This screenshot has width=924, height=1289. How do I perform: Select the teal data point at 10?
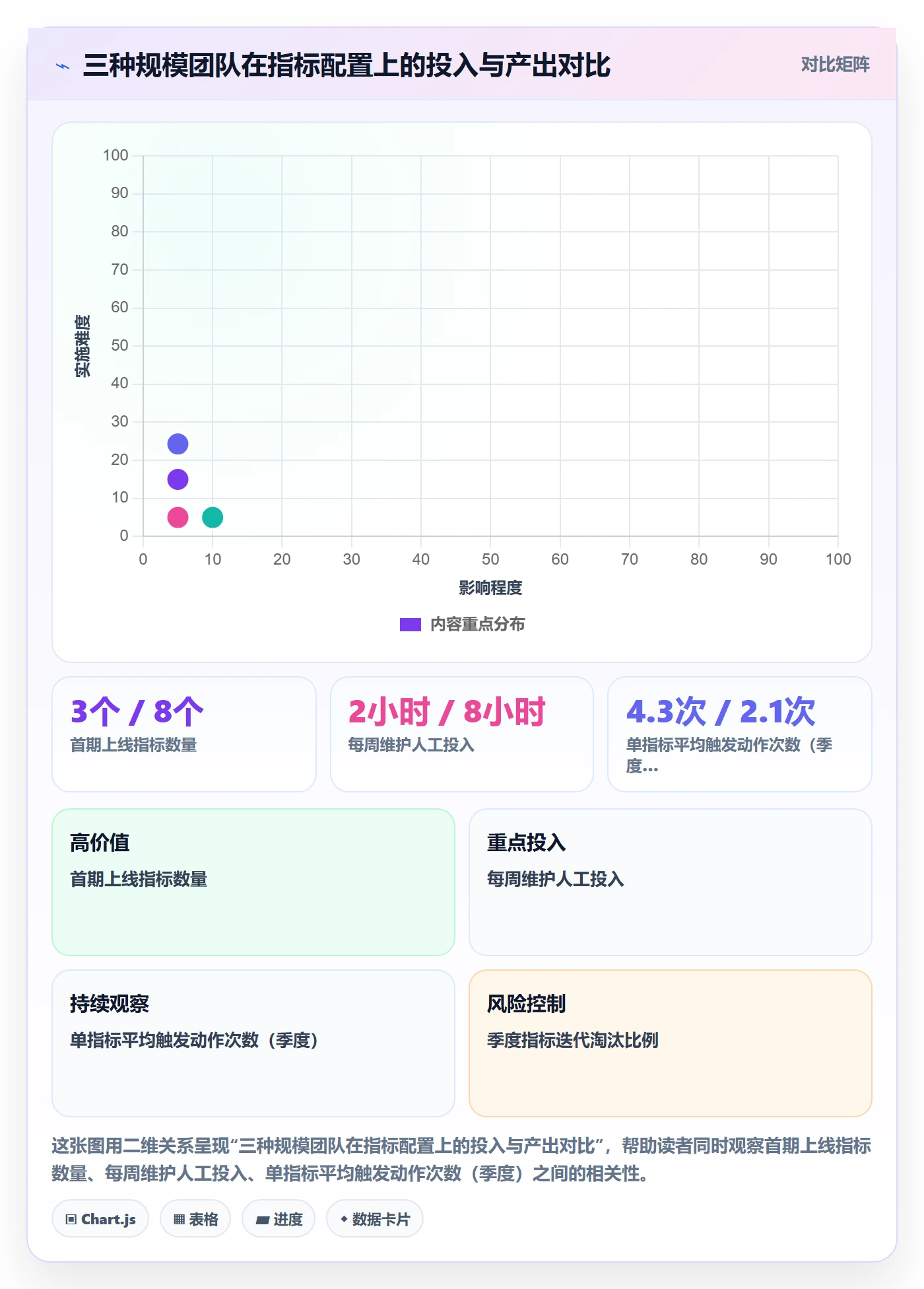click(x=213, y=517)
